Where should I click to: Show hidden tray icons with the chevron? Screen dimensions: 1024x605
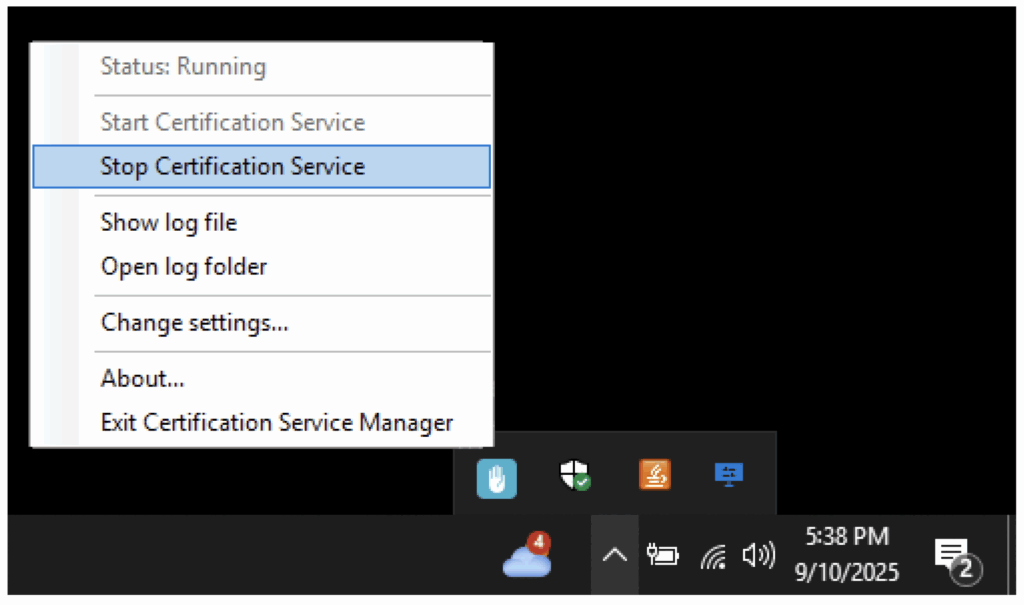pos(614,555)
